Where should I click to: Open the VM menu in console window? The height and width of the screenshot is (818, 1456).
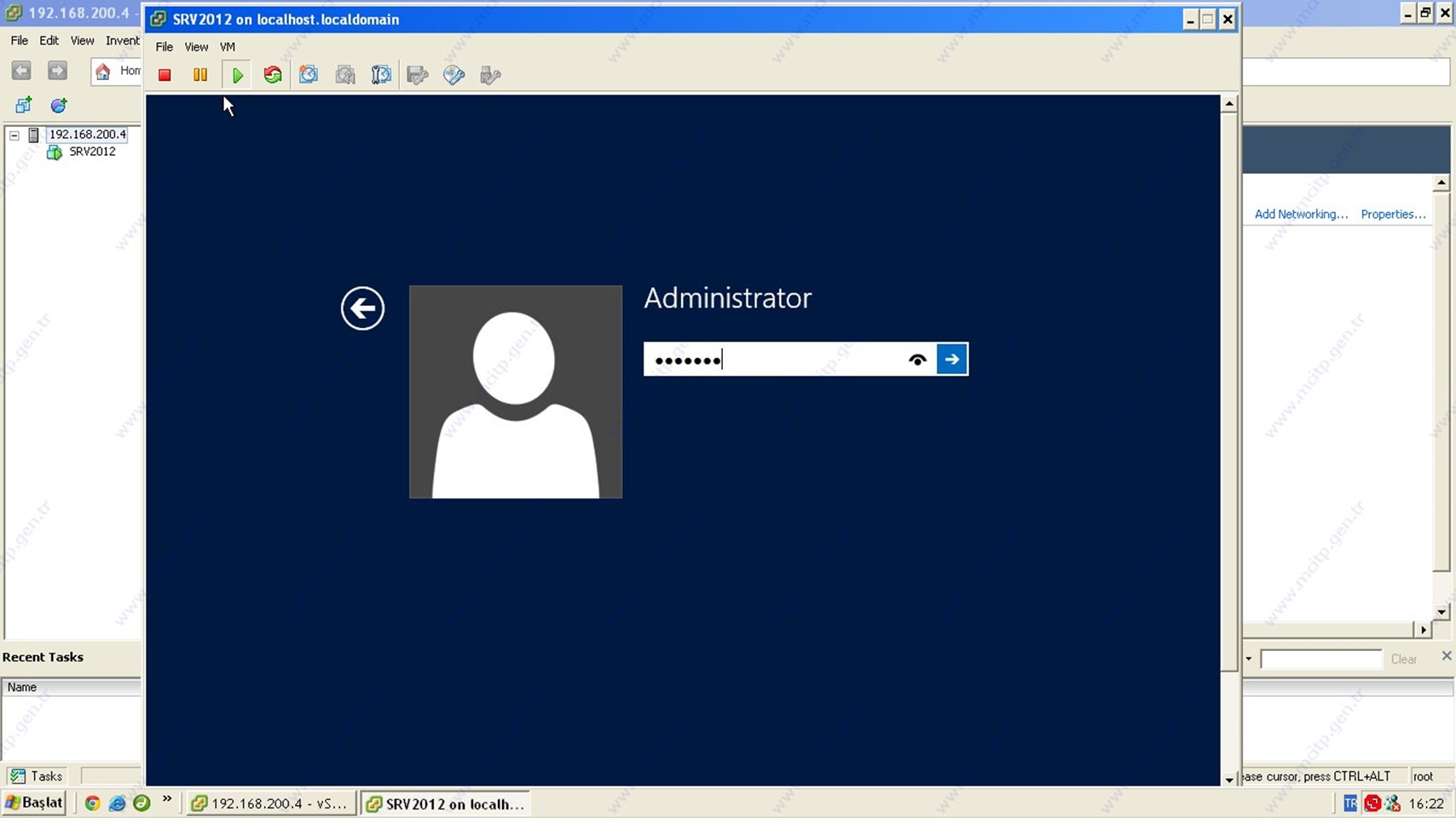click(228, 47)
